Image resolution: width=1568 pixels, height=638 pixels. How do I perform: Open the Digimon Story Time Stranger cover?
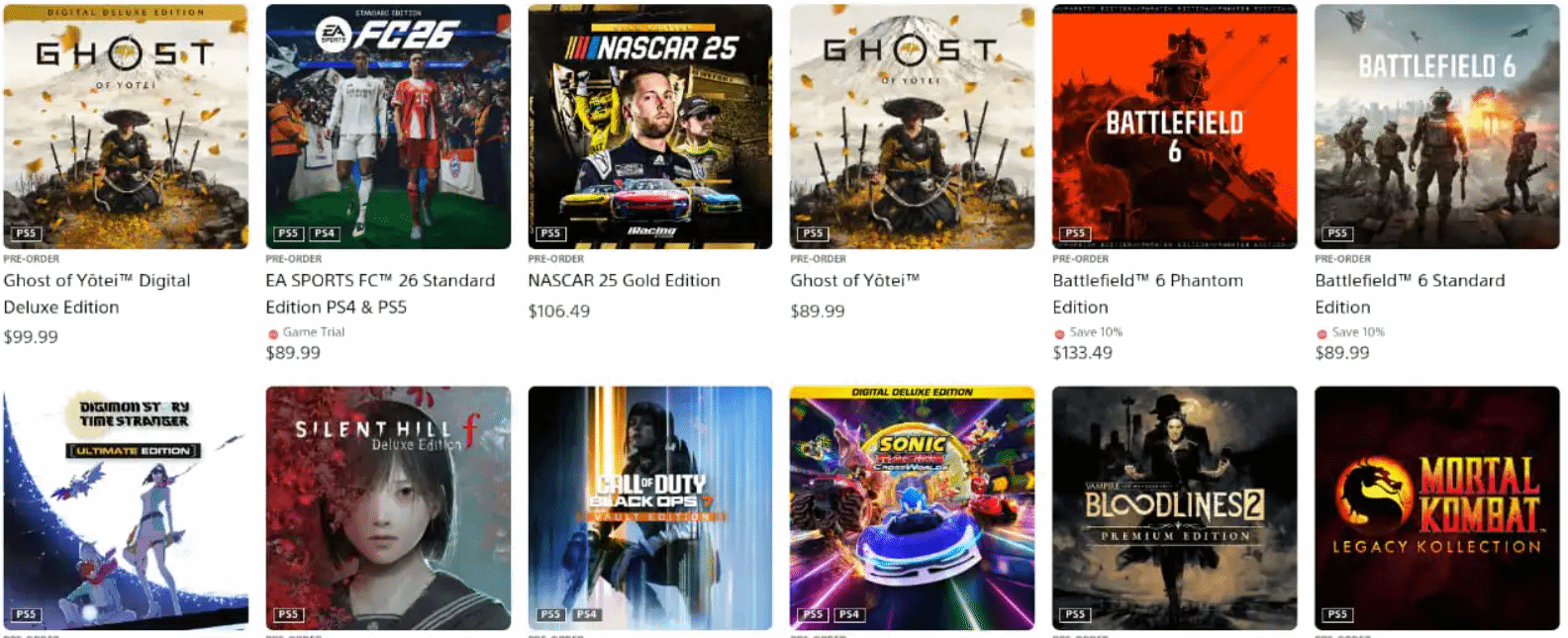126,508
